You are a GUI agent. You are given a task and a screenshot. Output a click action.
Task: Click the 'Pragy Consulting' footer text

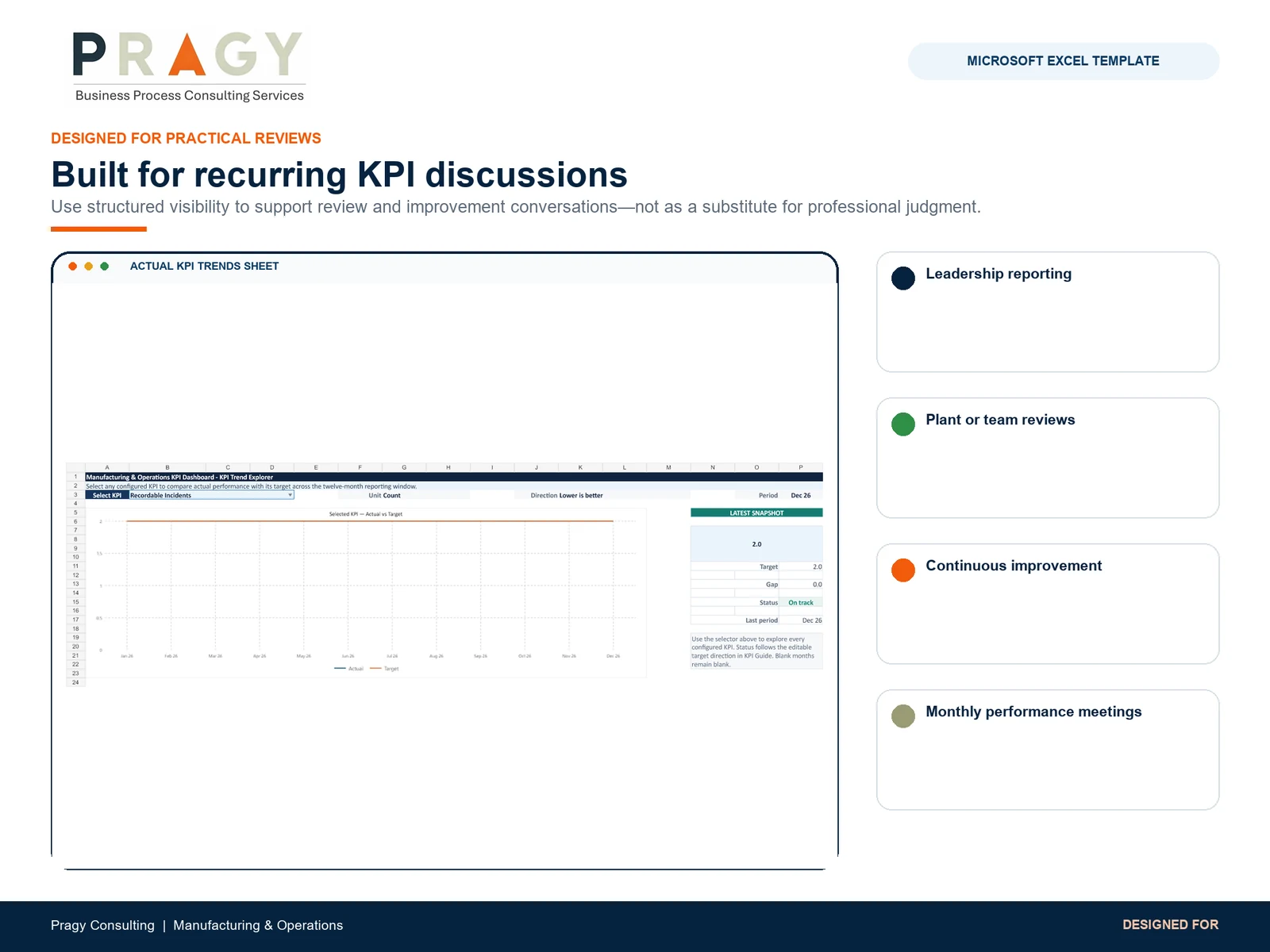click(x=102, y=925)
